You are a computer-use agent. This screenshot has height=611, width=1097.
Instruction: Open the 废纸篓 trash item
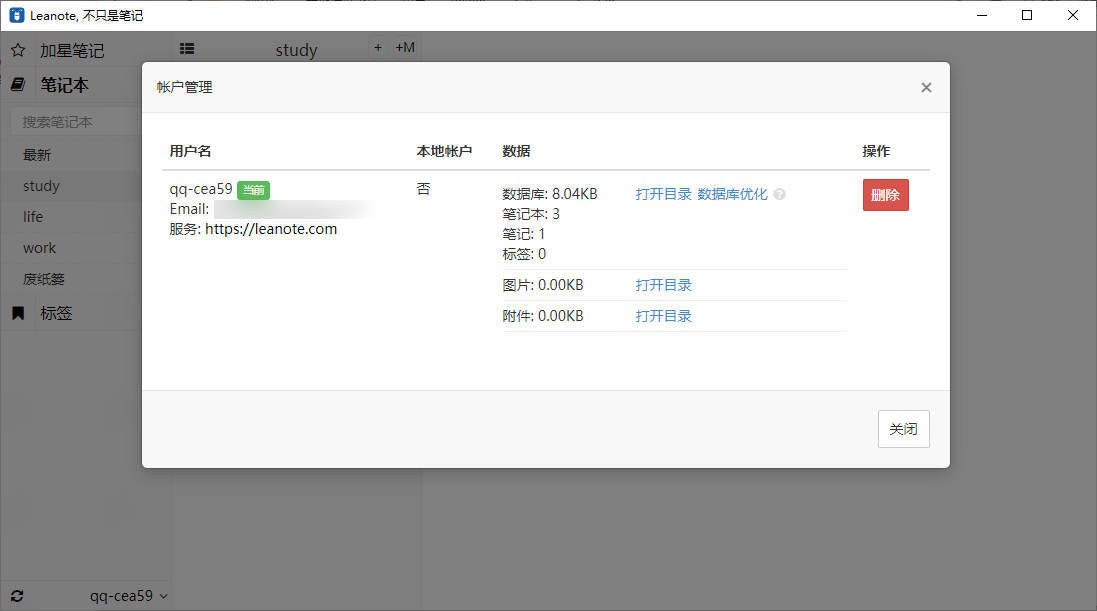pos(43,279)
